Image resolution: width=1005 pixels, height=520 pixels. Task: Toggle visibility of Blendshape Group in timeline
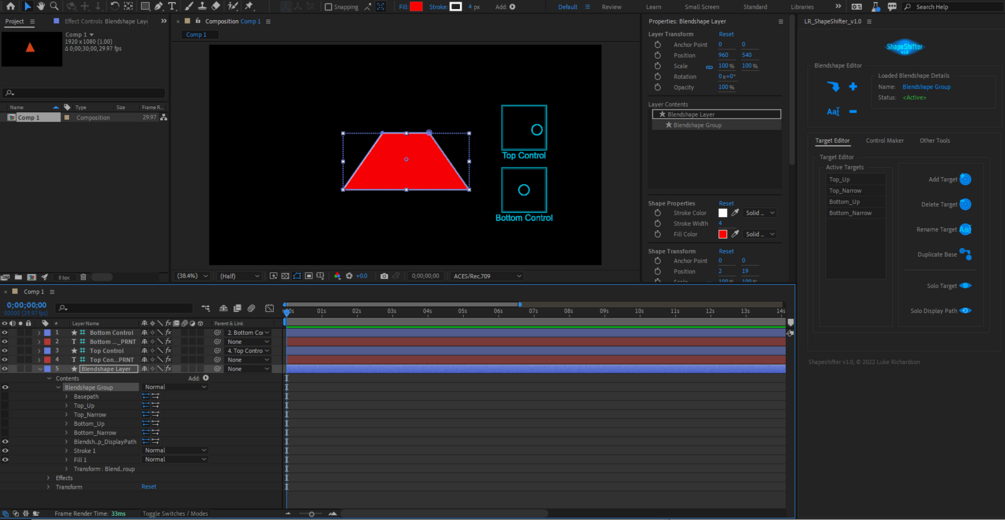pos(5,387)
